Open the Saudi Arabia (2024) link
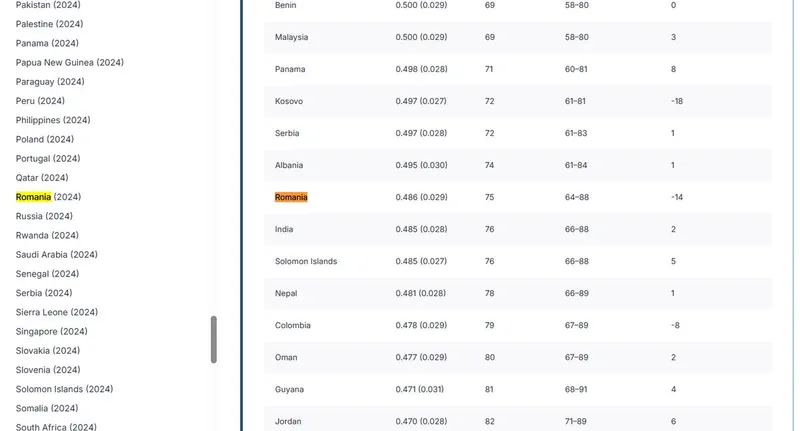Screen dimensions: 800x431 point(56,255)
